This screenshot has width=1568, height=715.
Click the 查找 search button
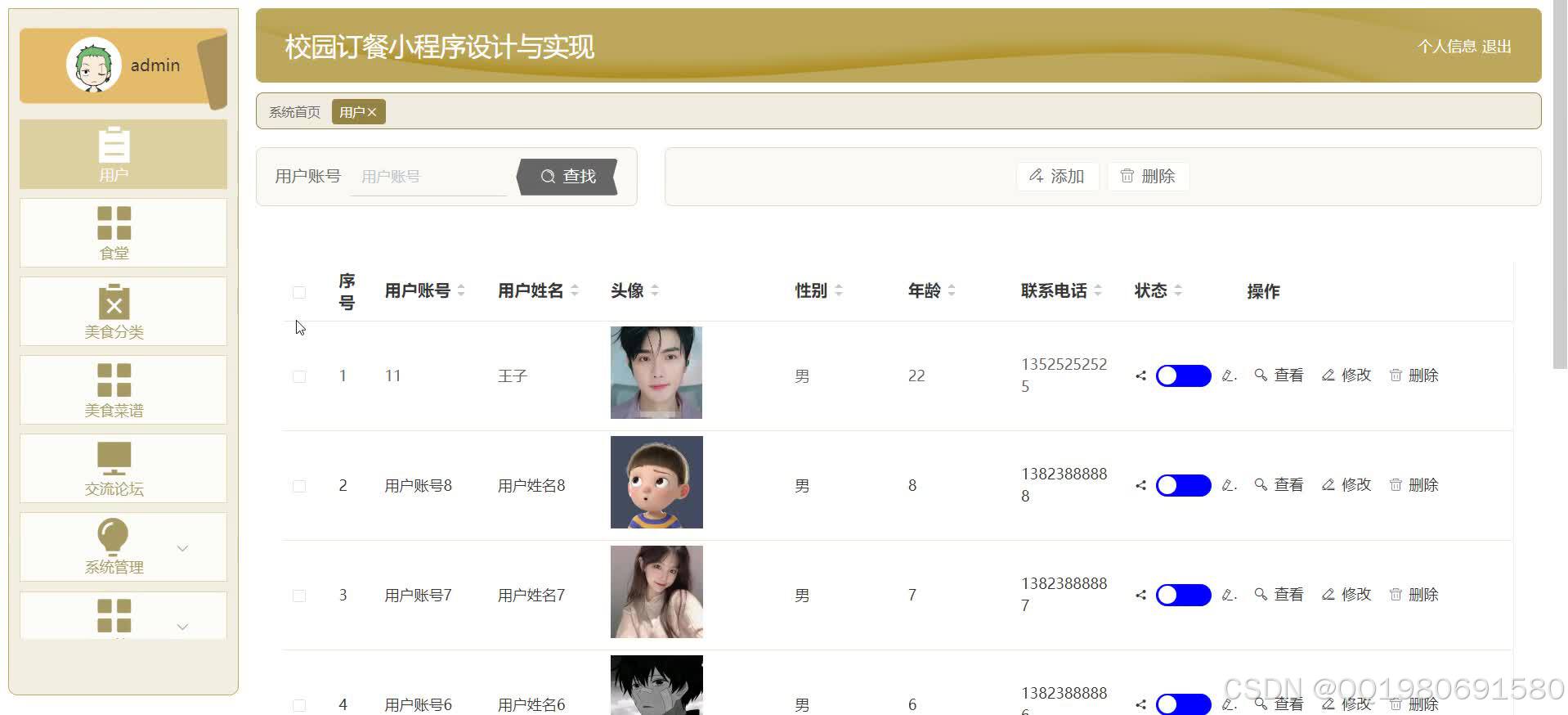click(567, 177)
